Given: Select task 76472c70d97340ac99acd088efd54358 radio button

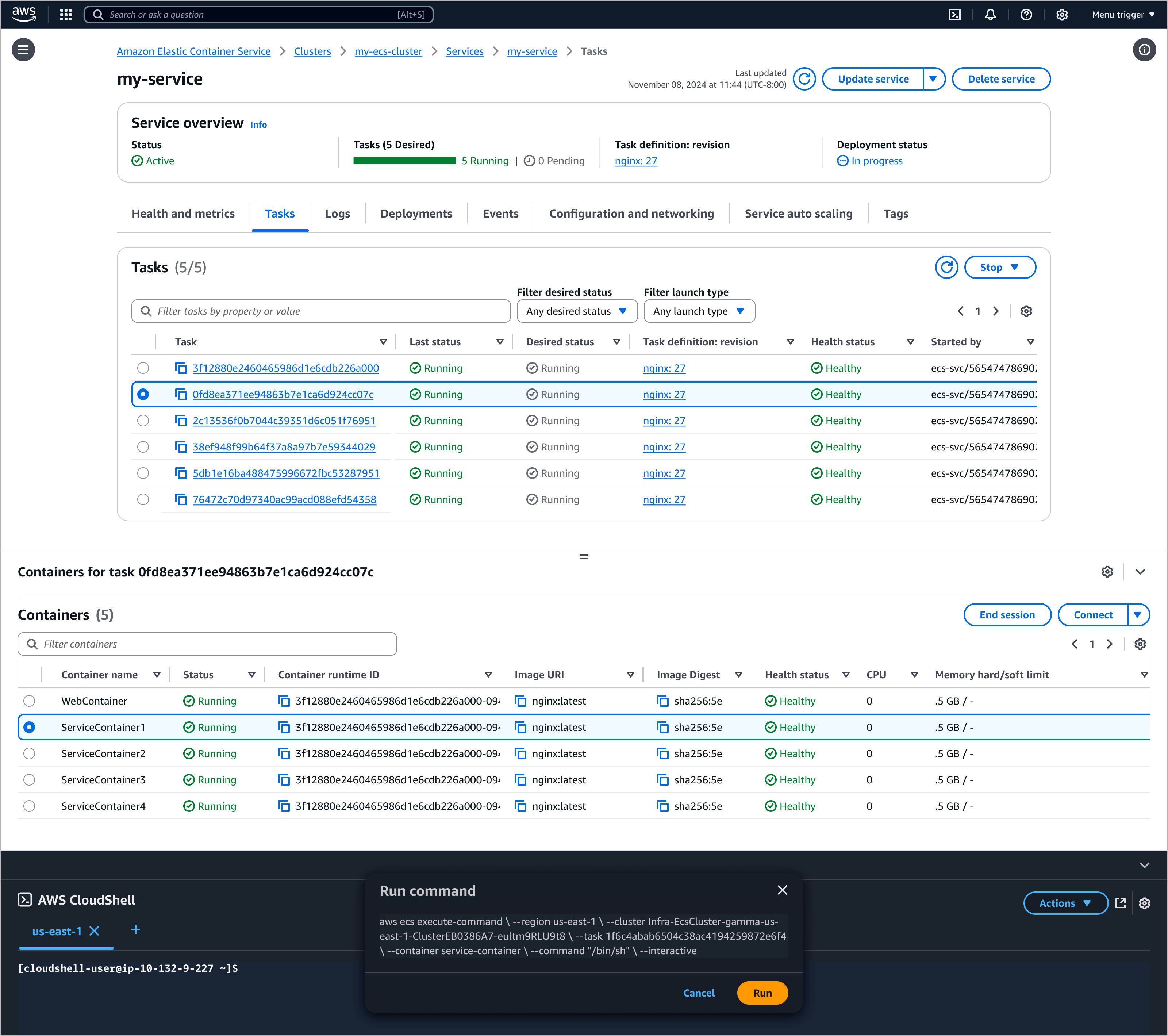Looking at the screenshot, I should point(143,499).
